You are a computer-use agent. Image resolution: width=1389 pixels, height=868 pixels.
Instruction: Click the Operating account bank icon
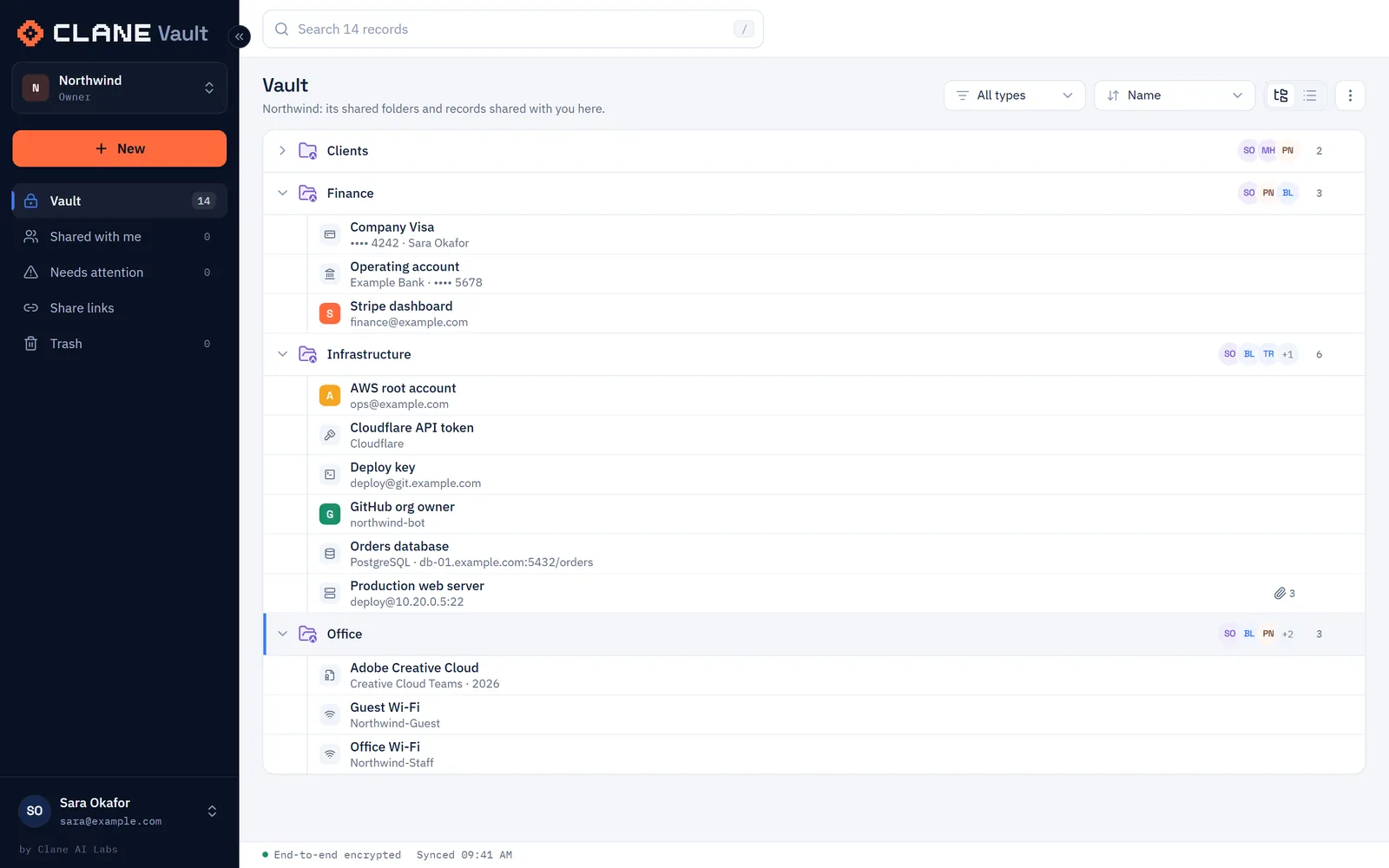330,274
